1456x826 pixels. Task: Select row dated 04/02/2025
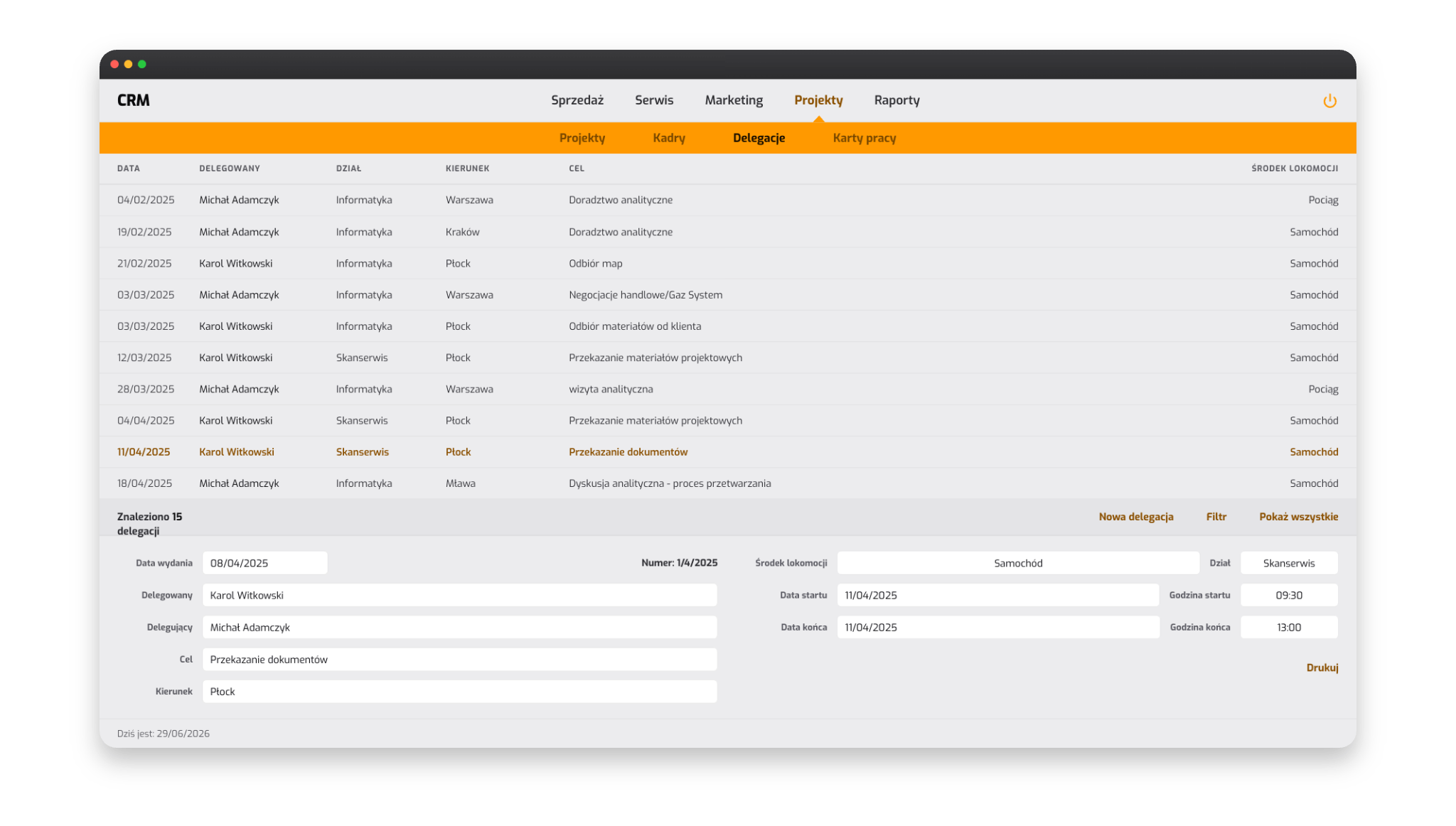coord(727,200)
